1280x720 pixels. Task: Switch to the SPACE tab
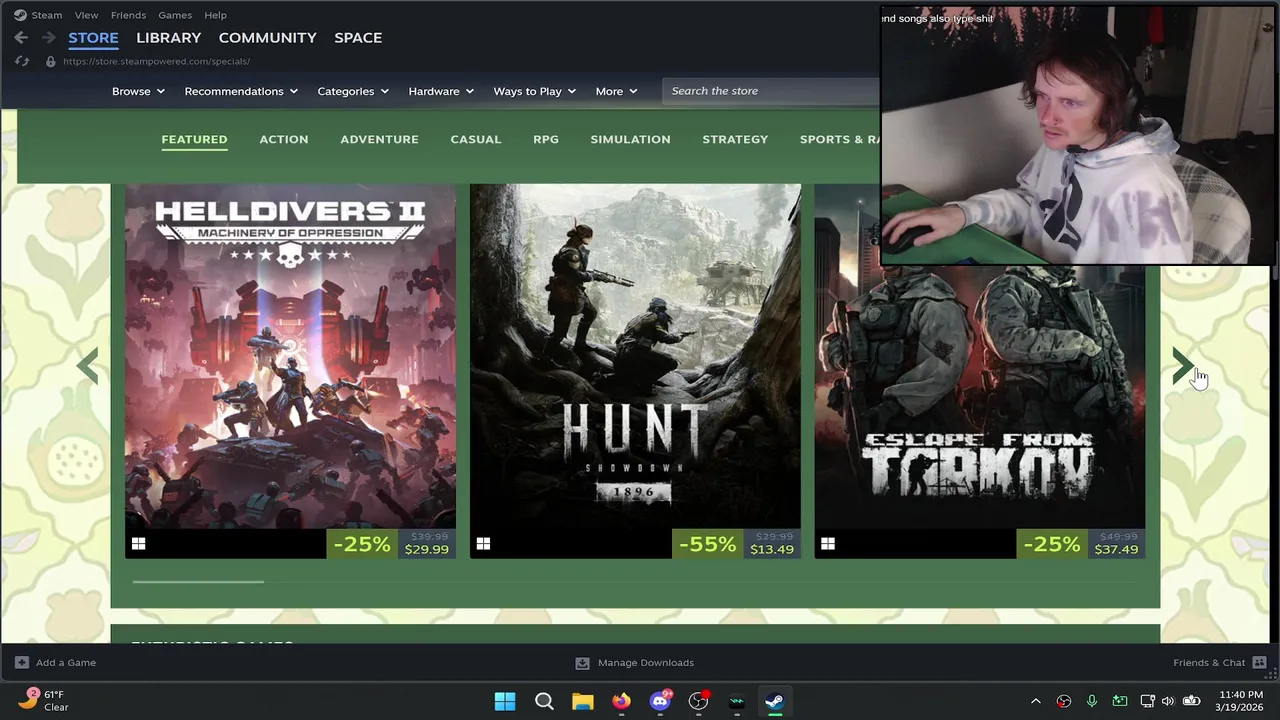pyautogui.click(x=358, y=38)
